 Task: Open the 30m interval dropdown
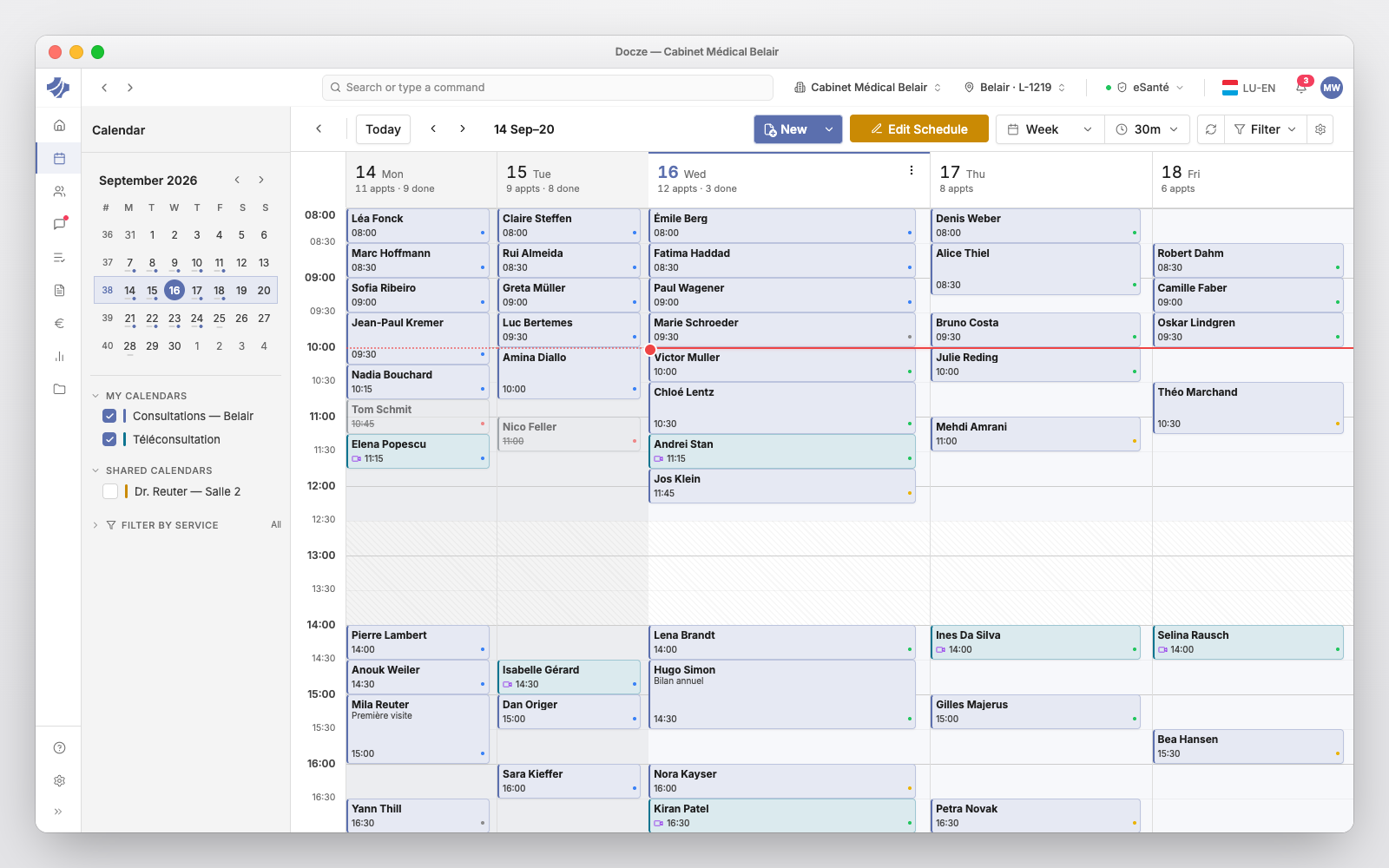click(1147, 129)
